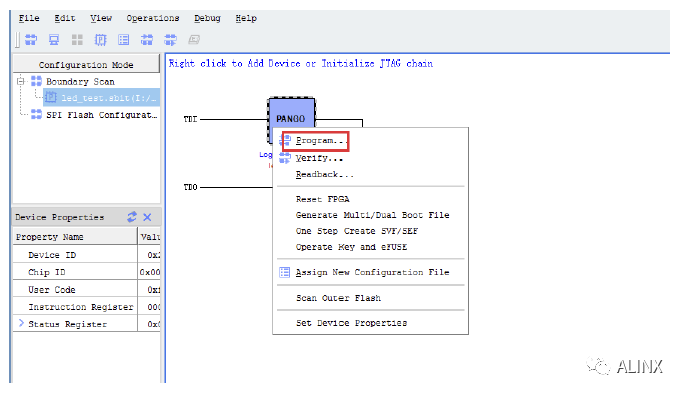This screenshot has height=394, width=684.
Task: Select Scan Outer Flash menu entry
Action: click(x=370, y=298)
